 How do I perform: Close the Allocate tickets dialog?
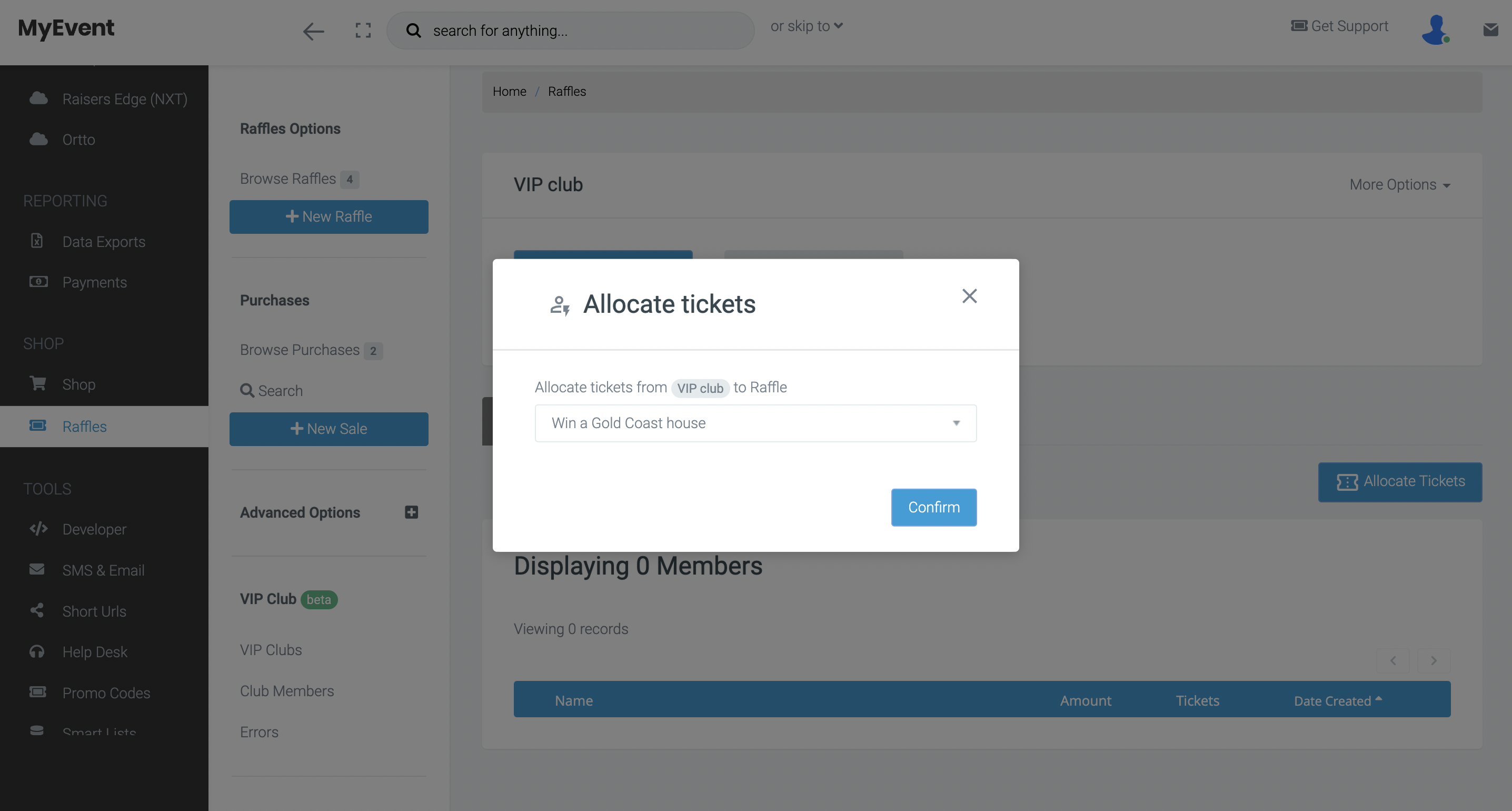tap(969, 296)
